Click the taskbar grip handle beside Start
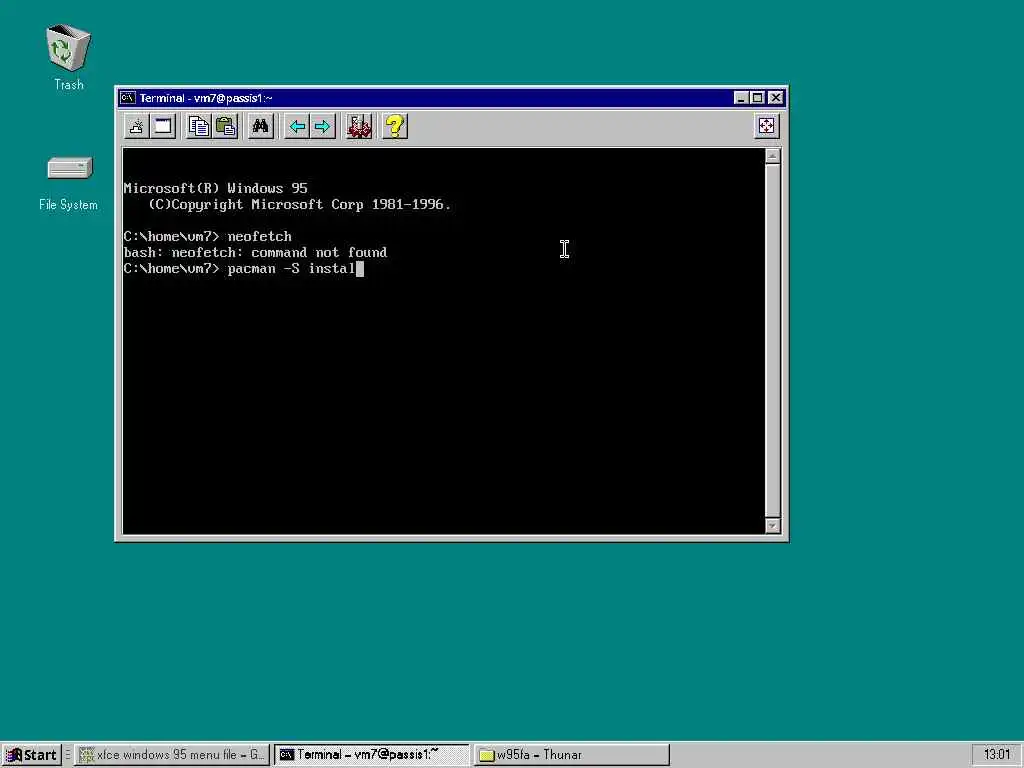 67,755
